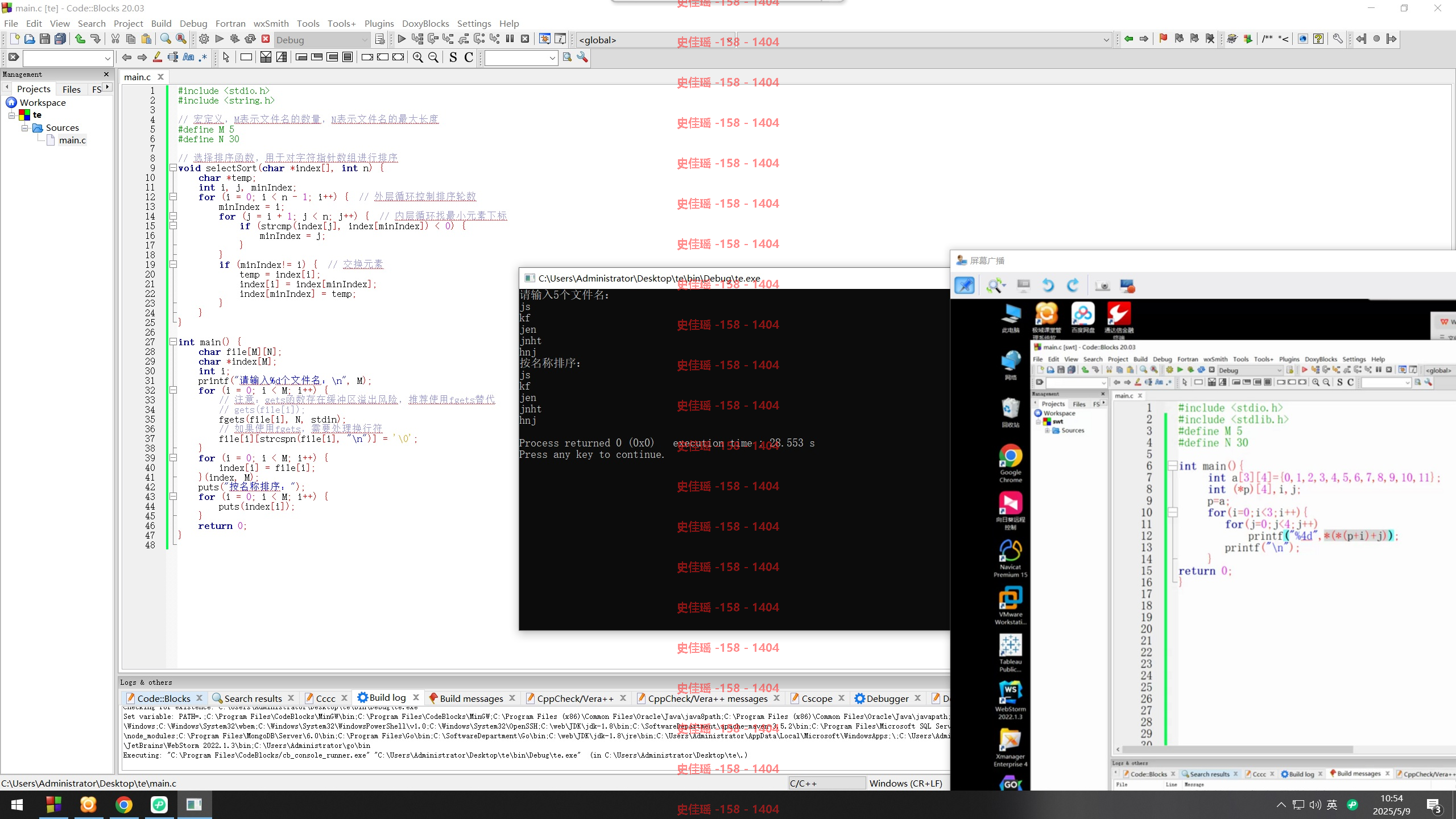Collapse the te project tree node
Viewport: 1456px width, 819px height.
tap(11, 115)
